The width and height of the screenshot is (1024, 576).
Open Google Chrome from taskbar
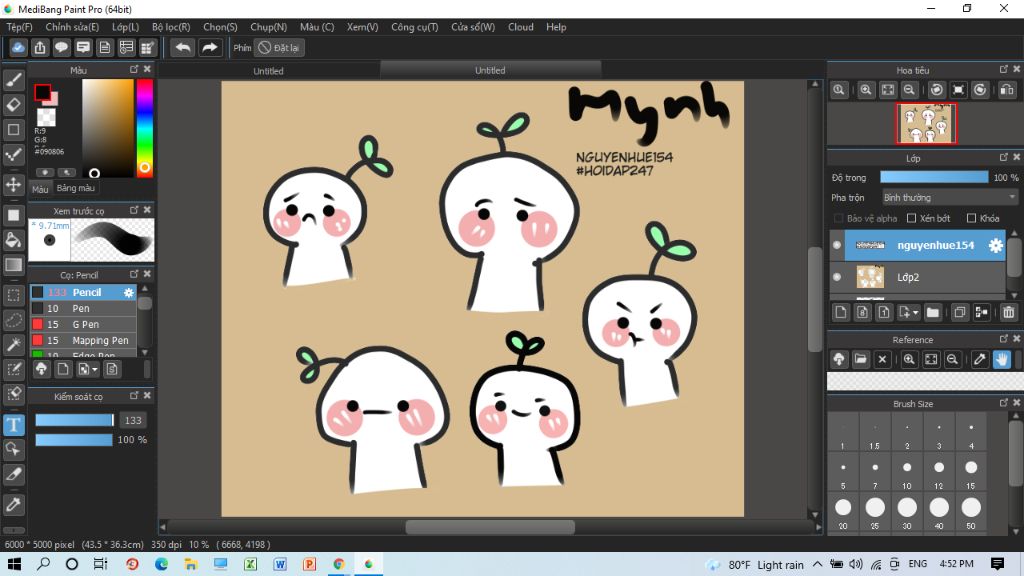pos(339,564)
